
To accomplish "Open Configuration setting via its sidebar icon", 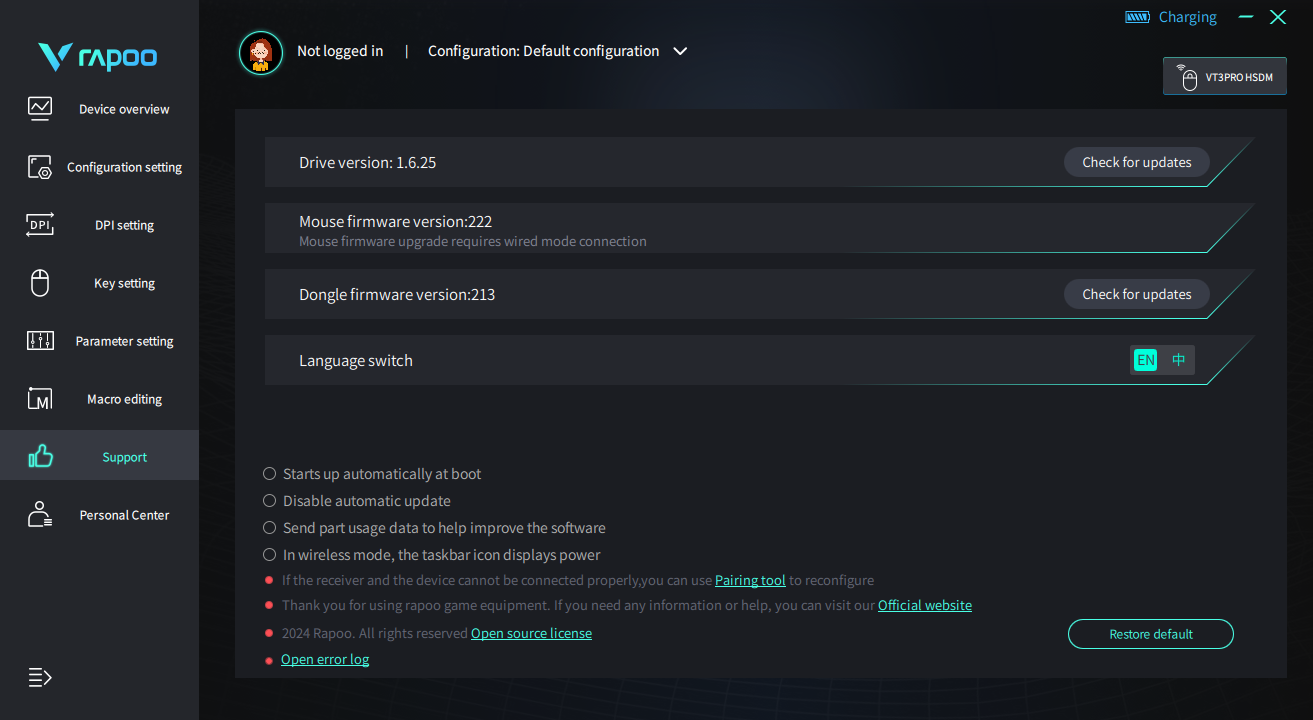I will [x=40, y=167].
